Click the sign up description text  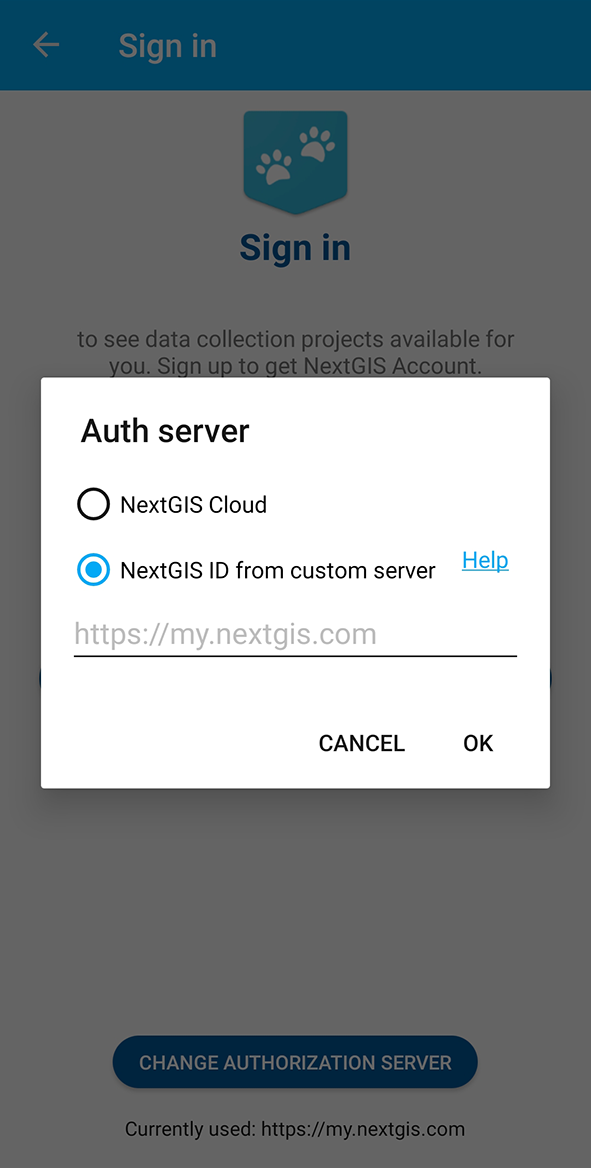point(296,352)
